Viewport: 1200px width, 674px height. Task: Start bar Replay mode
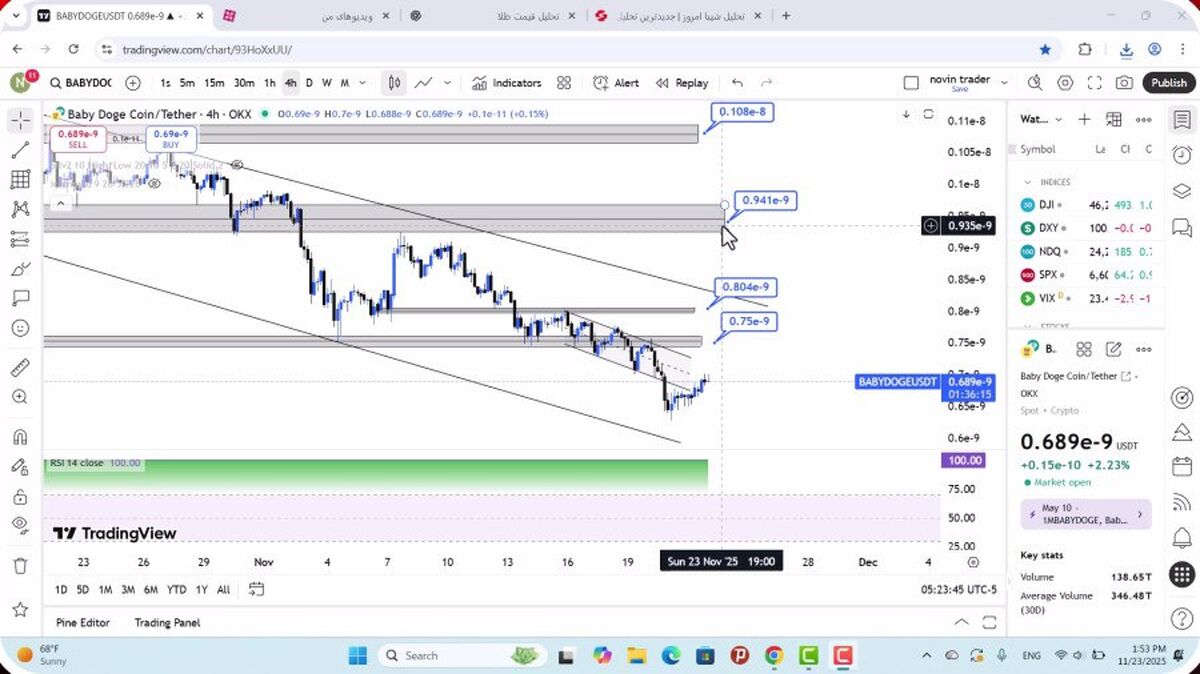682,83
